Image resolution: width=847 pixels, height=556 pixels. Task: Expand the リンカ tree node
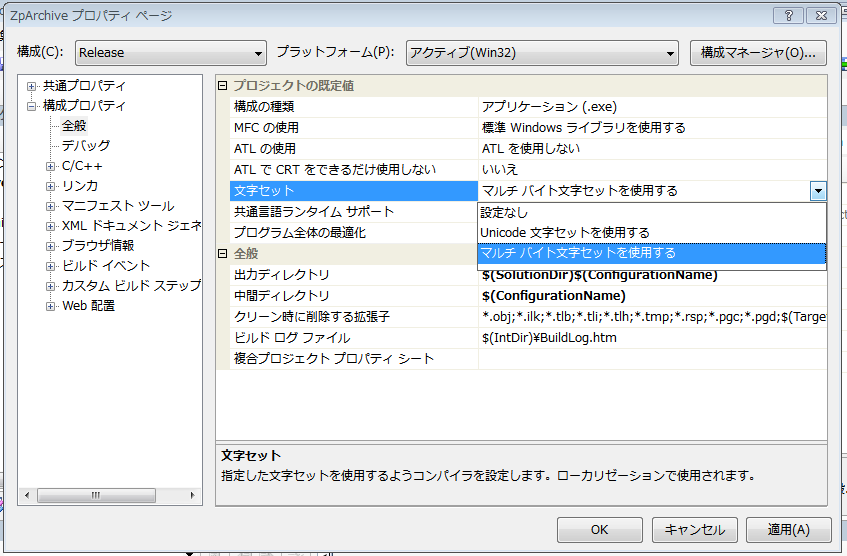[50, 186]
